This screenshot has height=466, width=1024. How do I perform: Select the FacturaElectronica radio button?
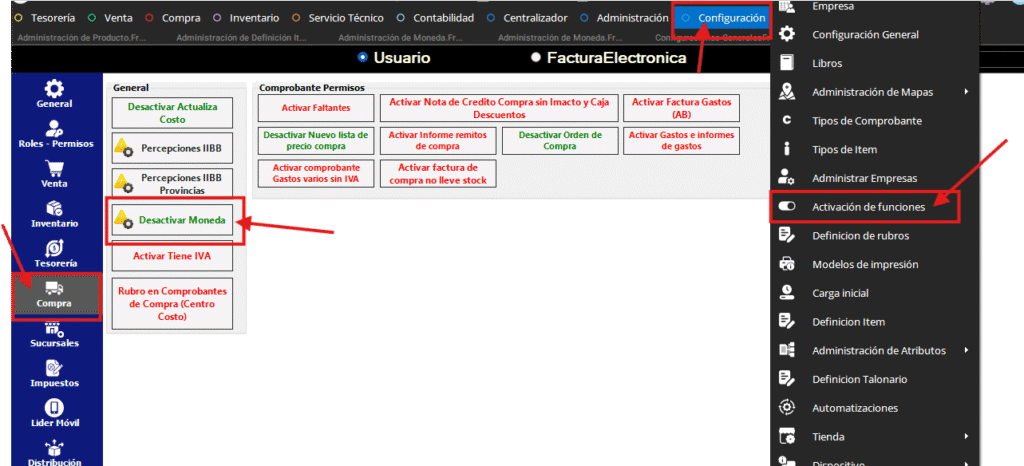pyautogui.click(x=537, y=58)
